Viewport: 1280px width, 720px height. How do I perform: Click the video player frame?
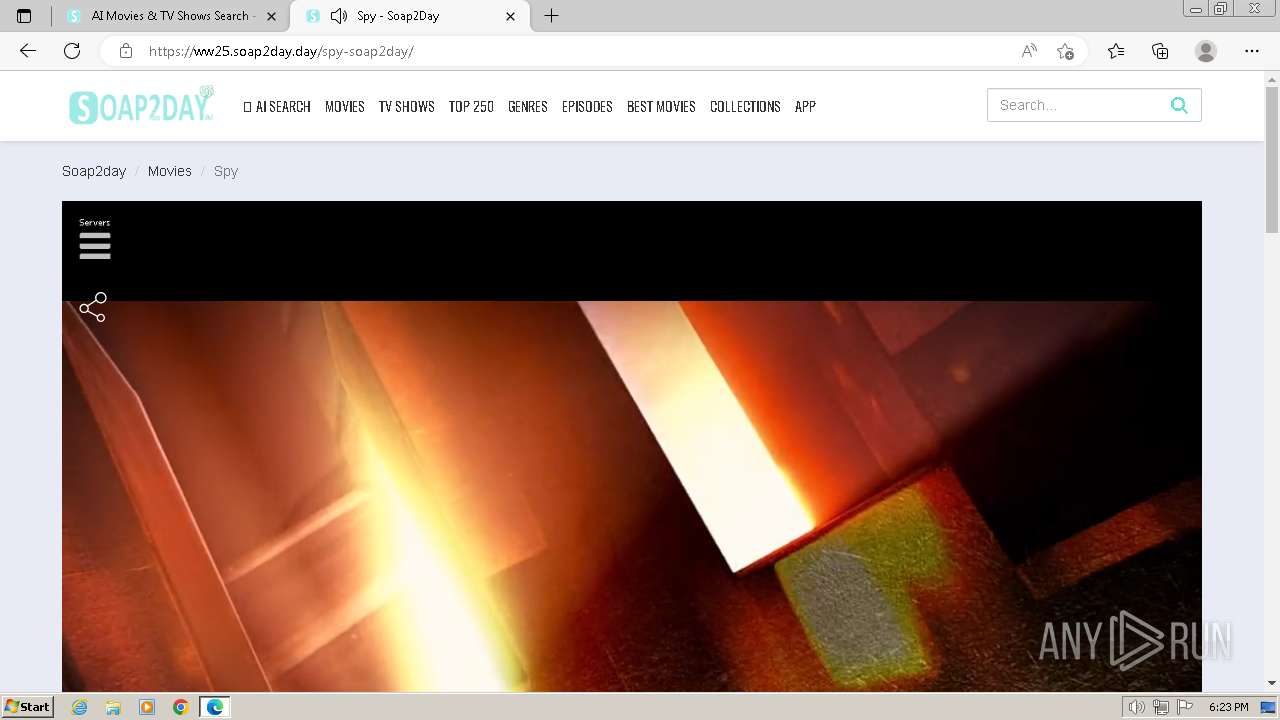click(632, 446)
